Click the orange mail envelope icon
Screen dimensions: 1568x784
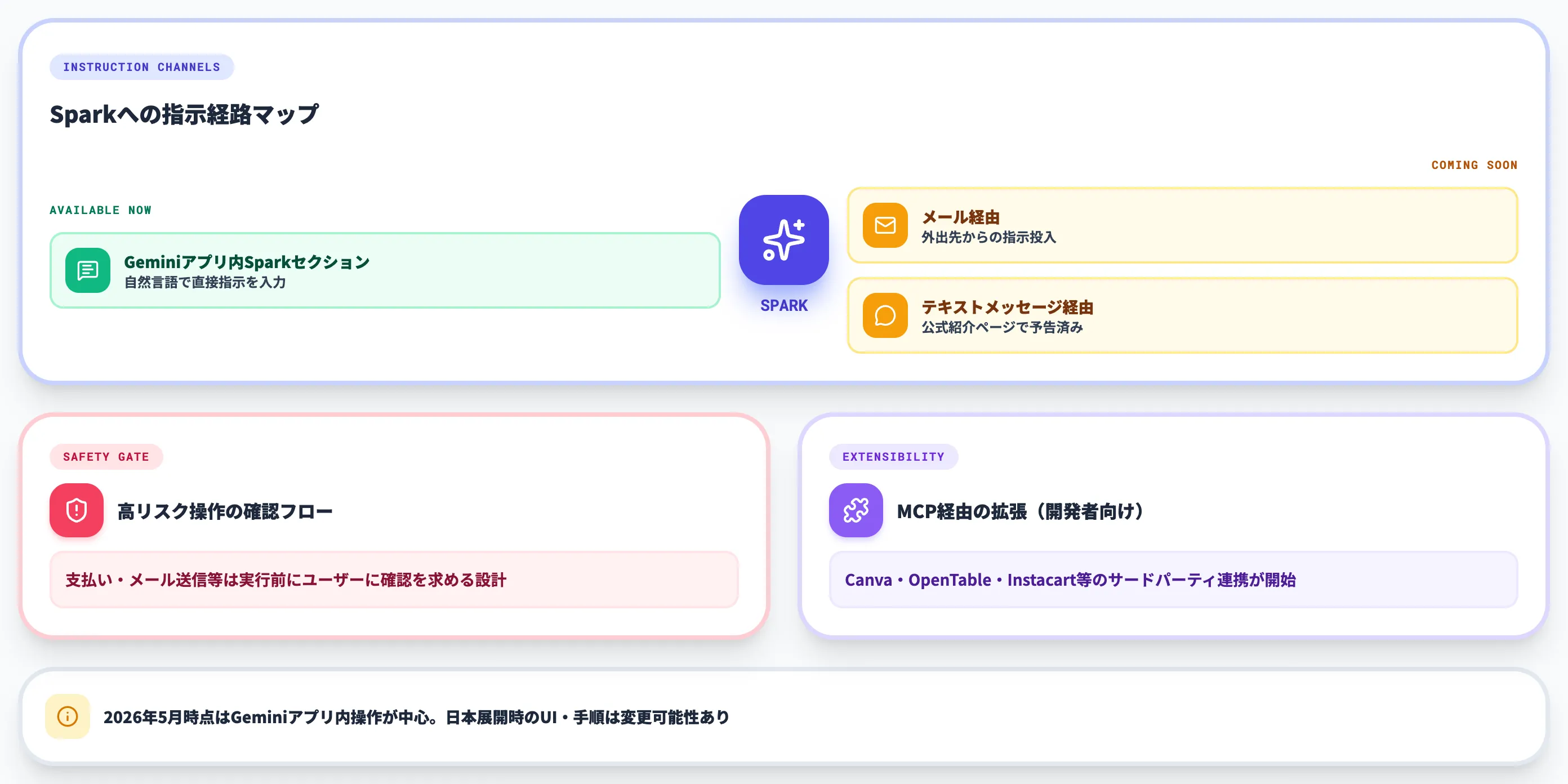(885, 225)
